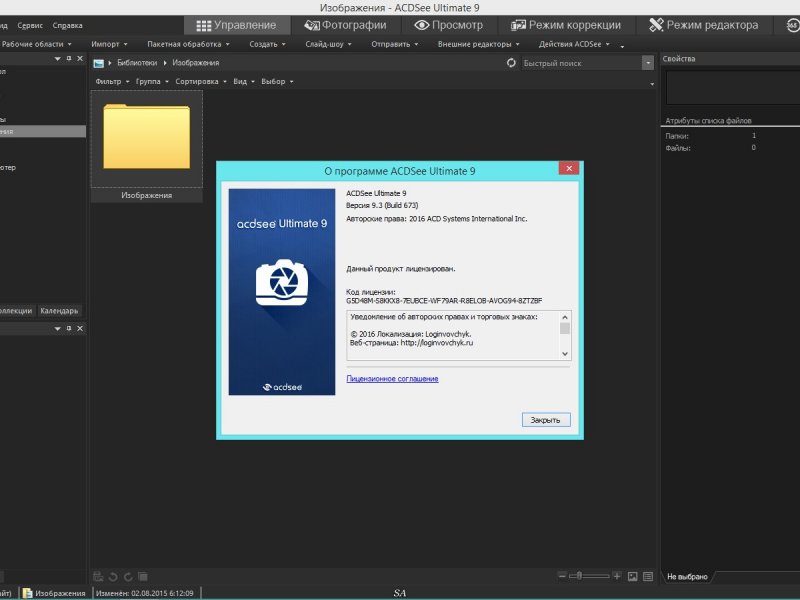Pin the lower left panel
Image resolution: width=800 pixels, height=600 pixels.
tap(69, 329)
